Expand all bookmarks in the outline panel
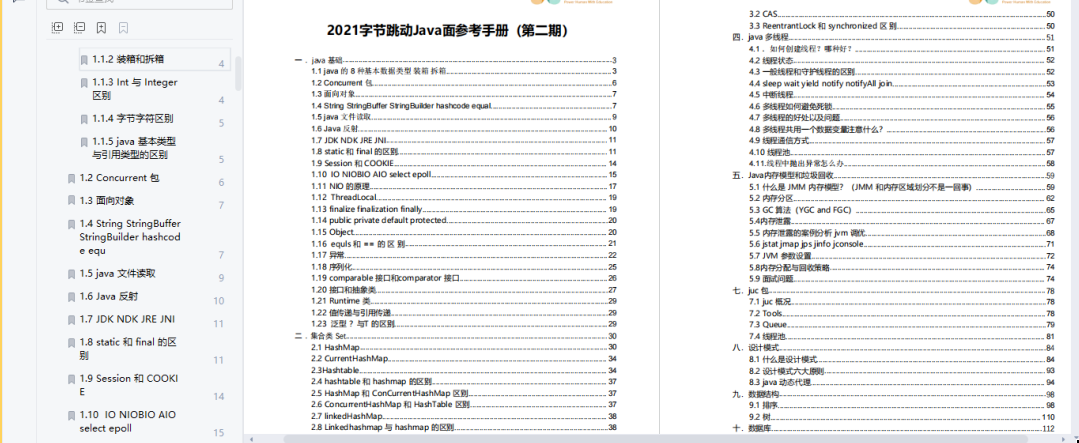The width and height of the screenshot is (1079, 443). (58, 28)
